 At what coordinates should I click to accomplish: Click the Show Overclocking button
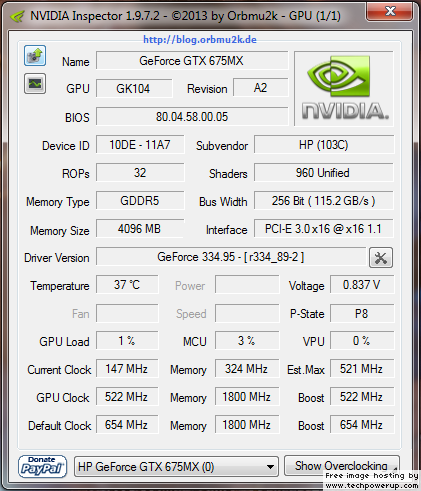(x=342, y=465)
